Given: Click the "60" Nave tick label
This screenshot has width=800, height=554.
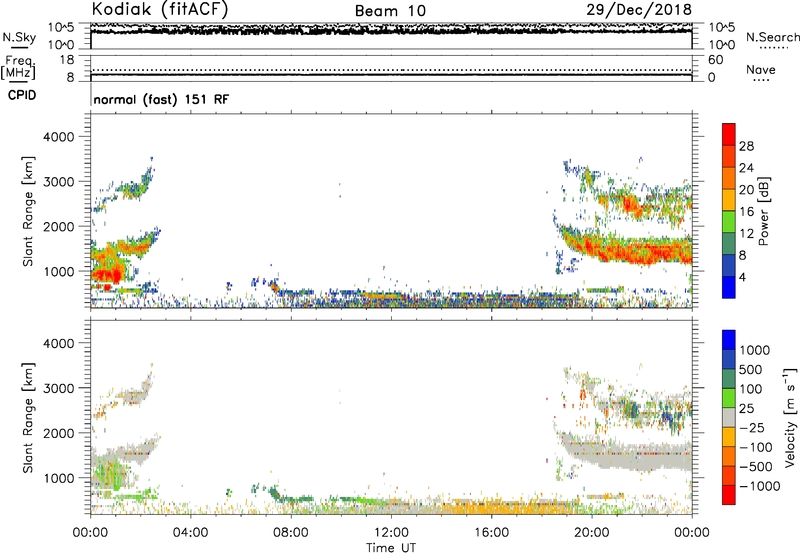Looking at the screenshot, I should click(x=715, y=60).
